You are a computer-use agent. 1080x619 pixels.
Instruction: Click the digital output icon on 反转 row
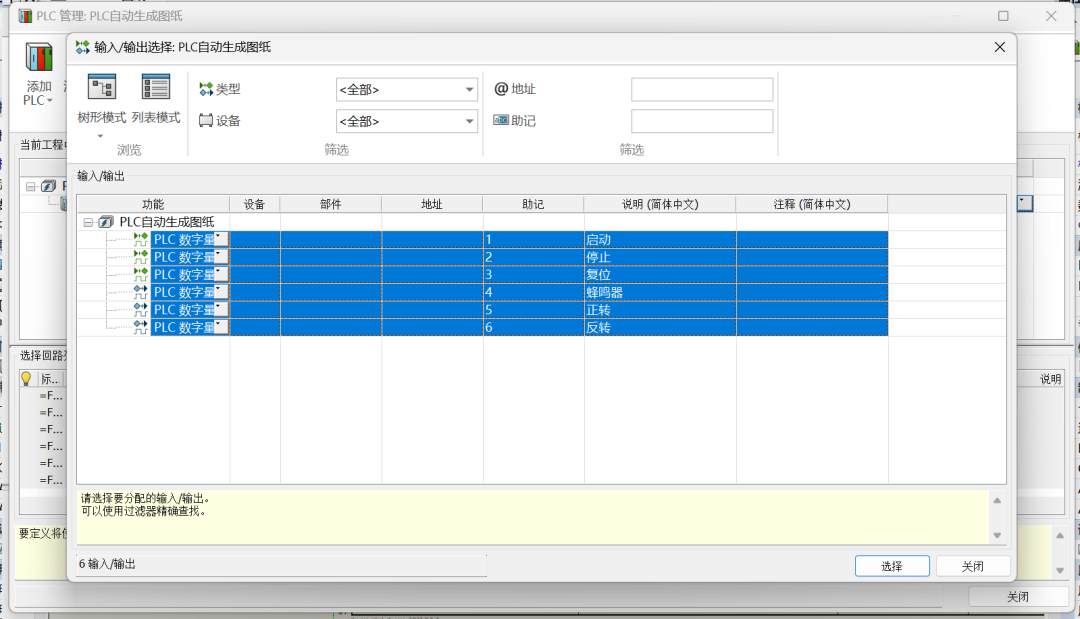[141, 327]
